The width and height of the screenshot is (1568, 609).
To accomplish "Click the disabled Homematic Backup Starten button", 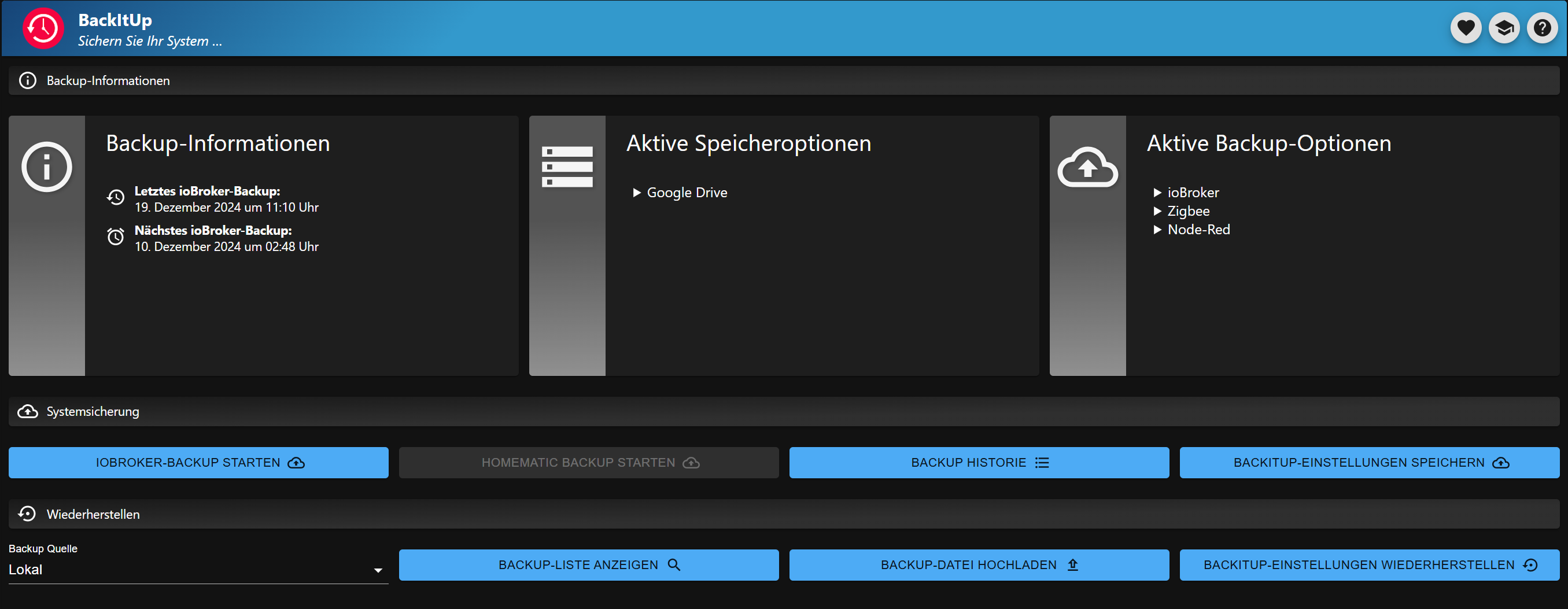I will pos(589,463).
